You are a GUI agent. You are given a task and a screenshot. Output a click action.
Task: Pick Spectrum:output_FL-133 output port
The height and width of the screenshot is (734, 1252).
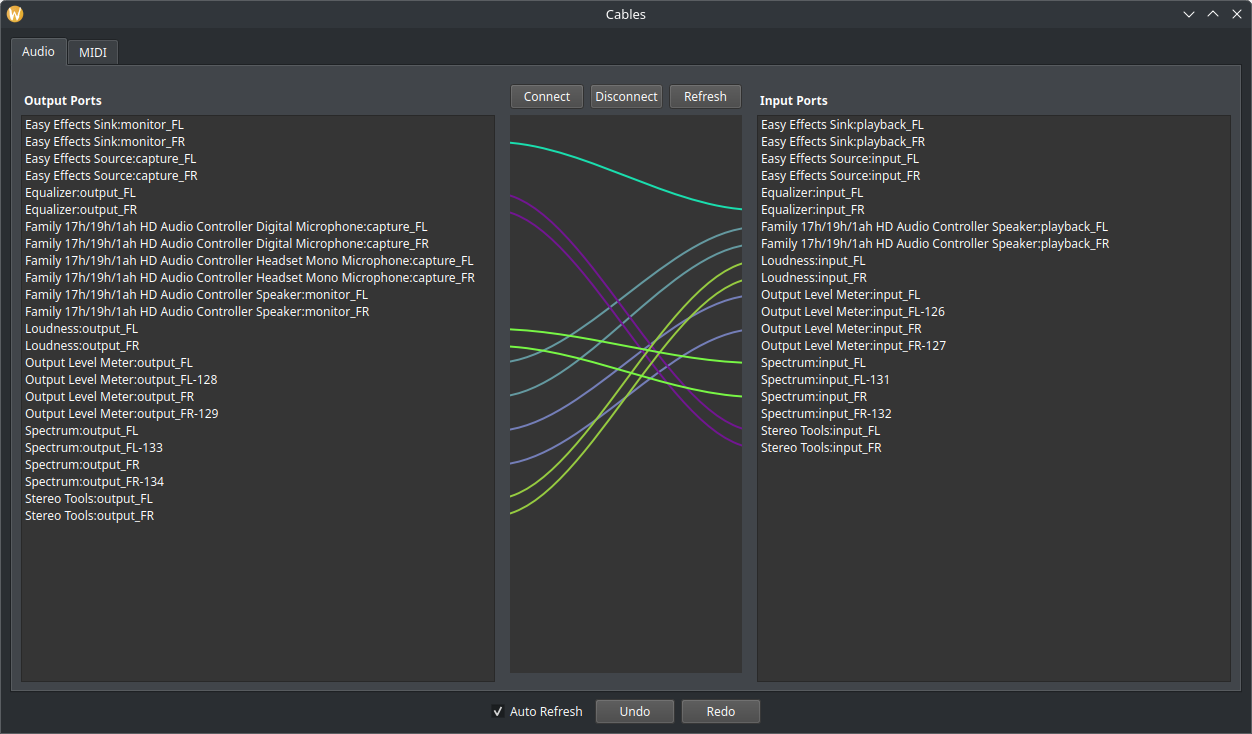[93, 448]
